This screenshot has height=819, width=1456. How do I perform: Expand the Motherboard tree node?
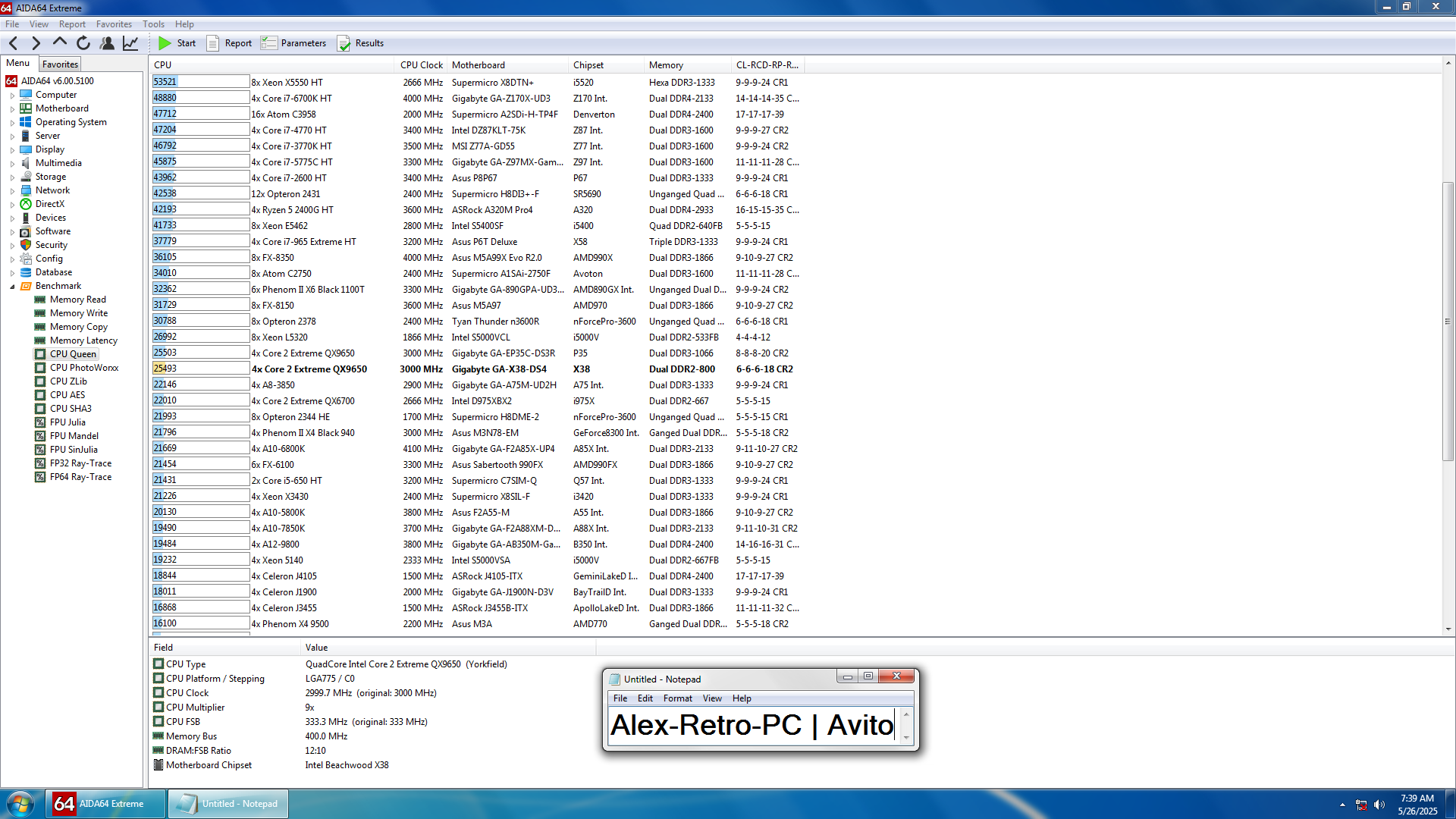pos(12,109)
